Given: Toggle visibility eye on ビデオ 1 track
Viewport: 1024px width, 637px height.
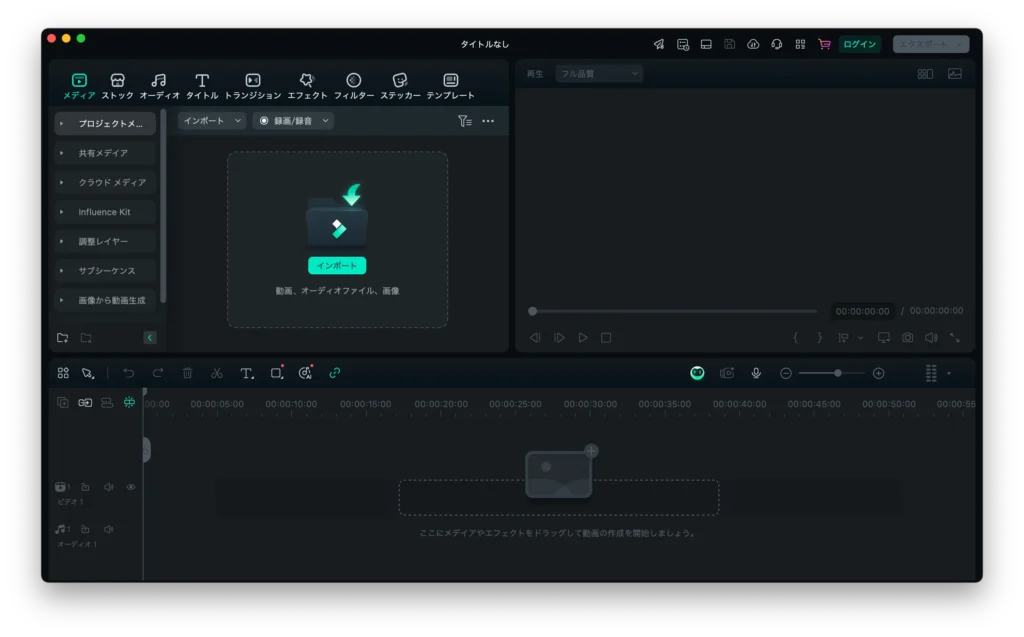Looking at the screenshot, I should pos(131,487).
